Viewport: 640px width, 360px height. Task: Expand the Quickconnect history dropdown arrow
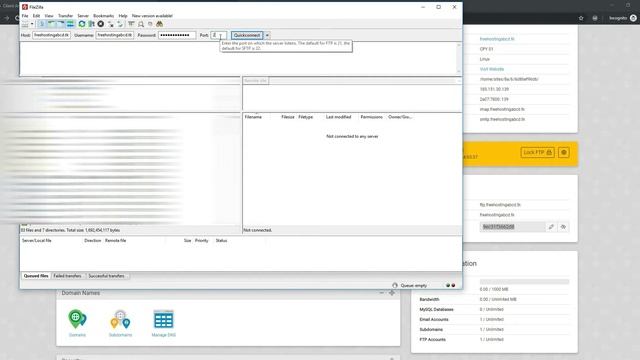267,36
